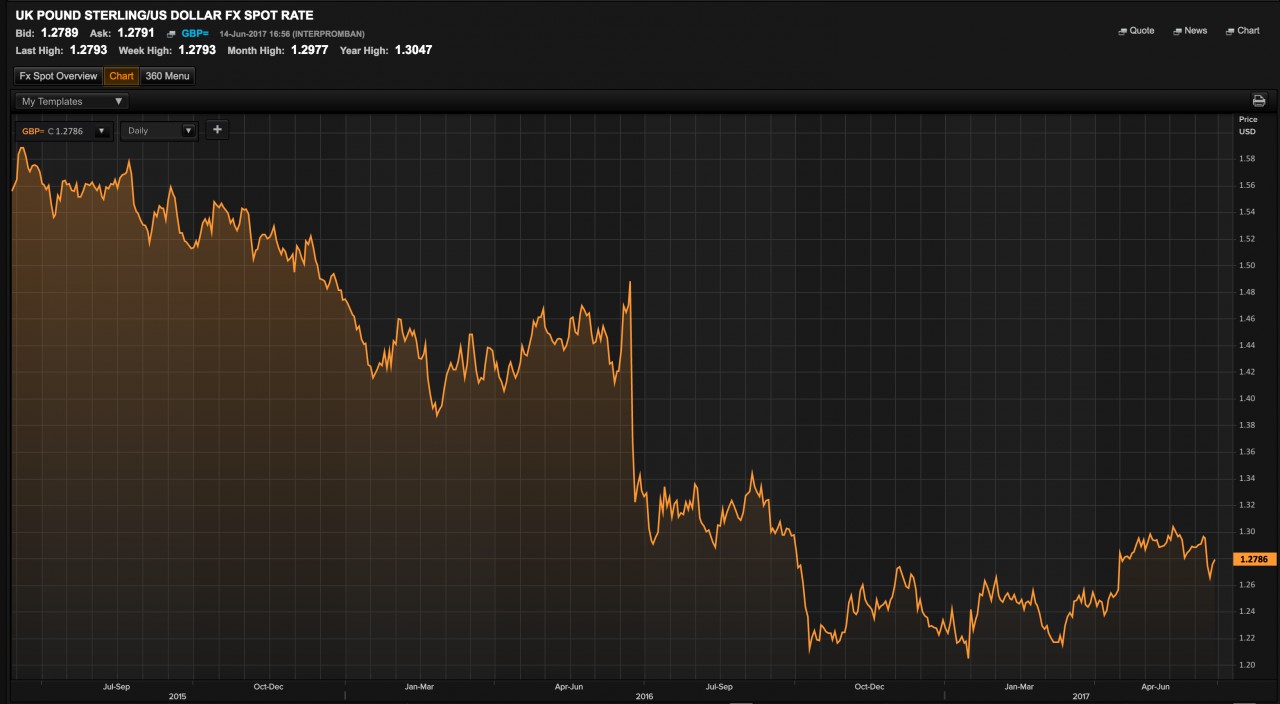The height and width of the screenshot is (704, 1280).
Task: Open the My Templates dropdown
Action: coord(72,101)
